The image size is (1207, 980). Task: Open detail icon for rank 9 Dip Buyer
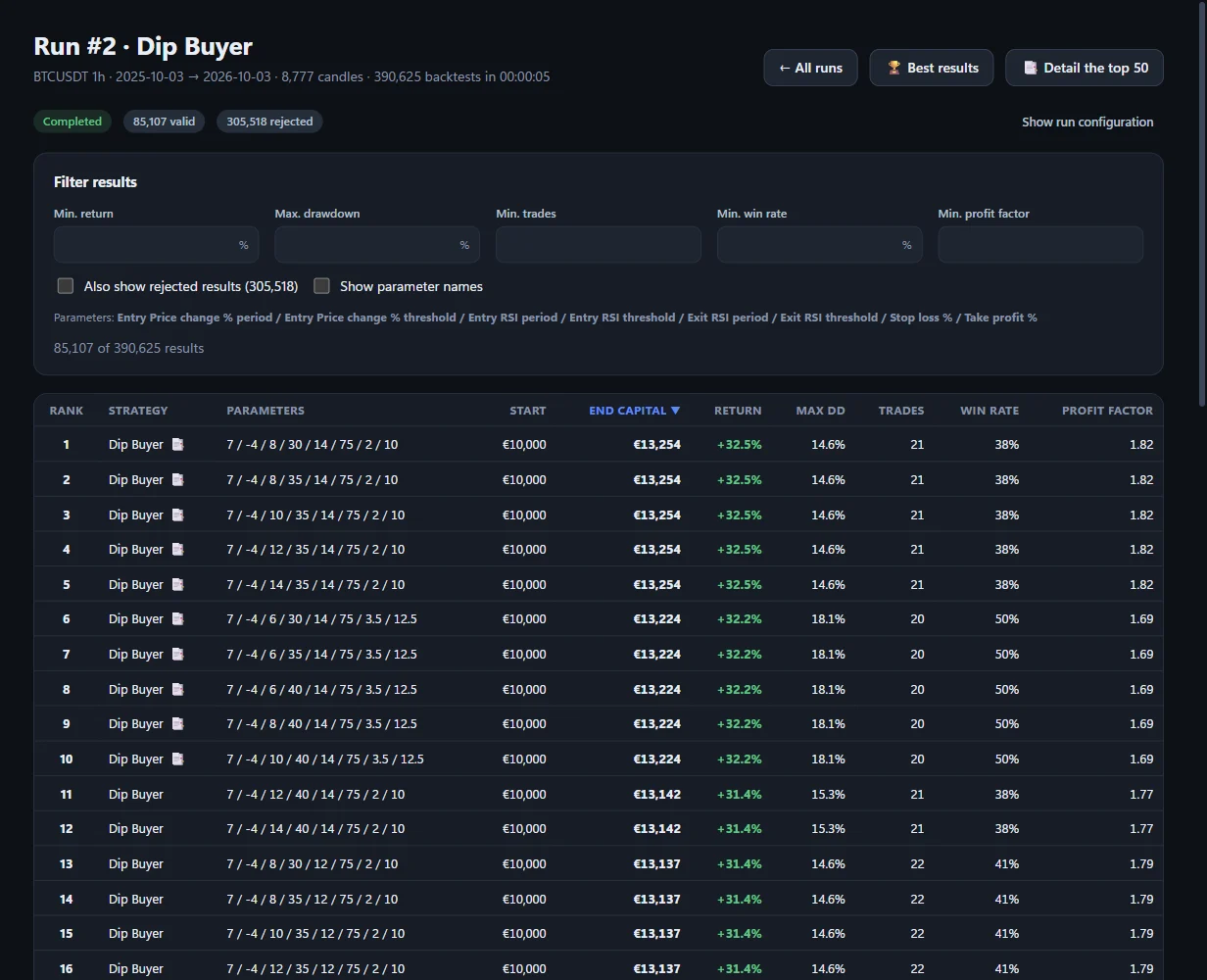tap(177, 724)
